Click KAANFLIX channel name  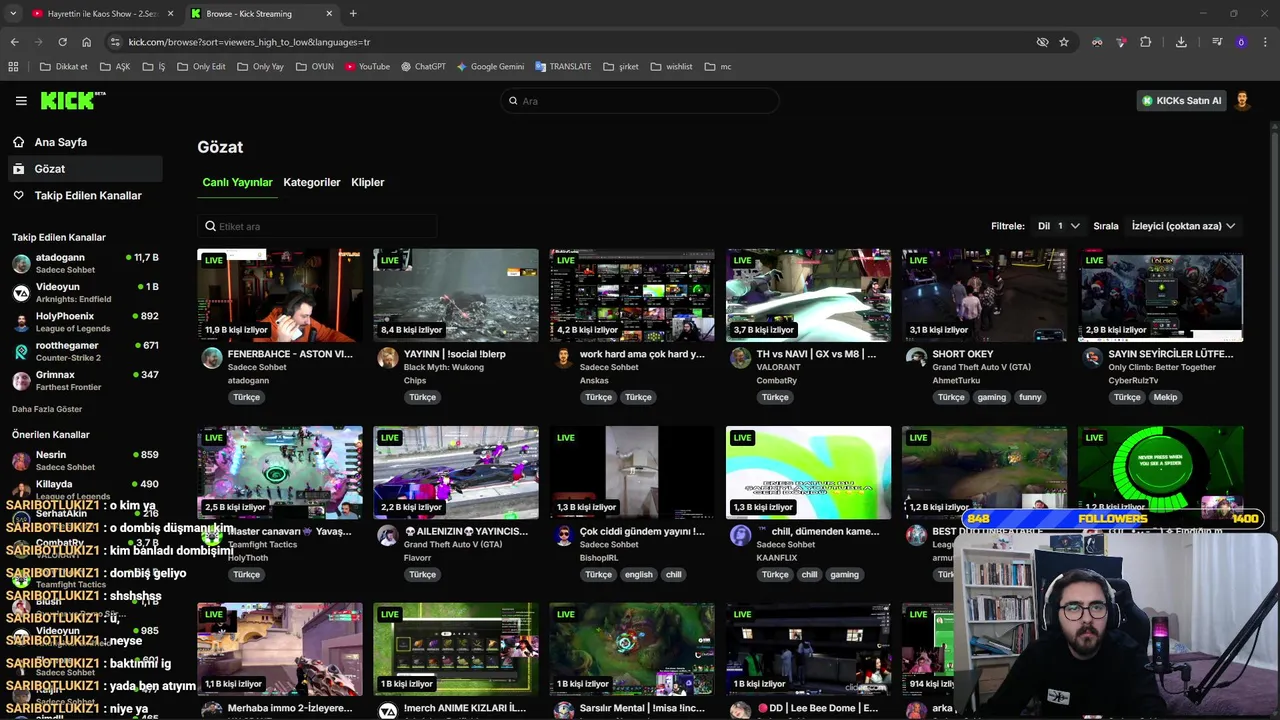[778, 558]
